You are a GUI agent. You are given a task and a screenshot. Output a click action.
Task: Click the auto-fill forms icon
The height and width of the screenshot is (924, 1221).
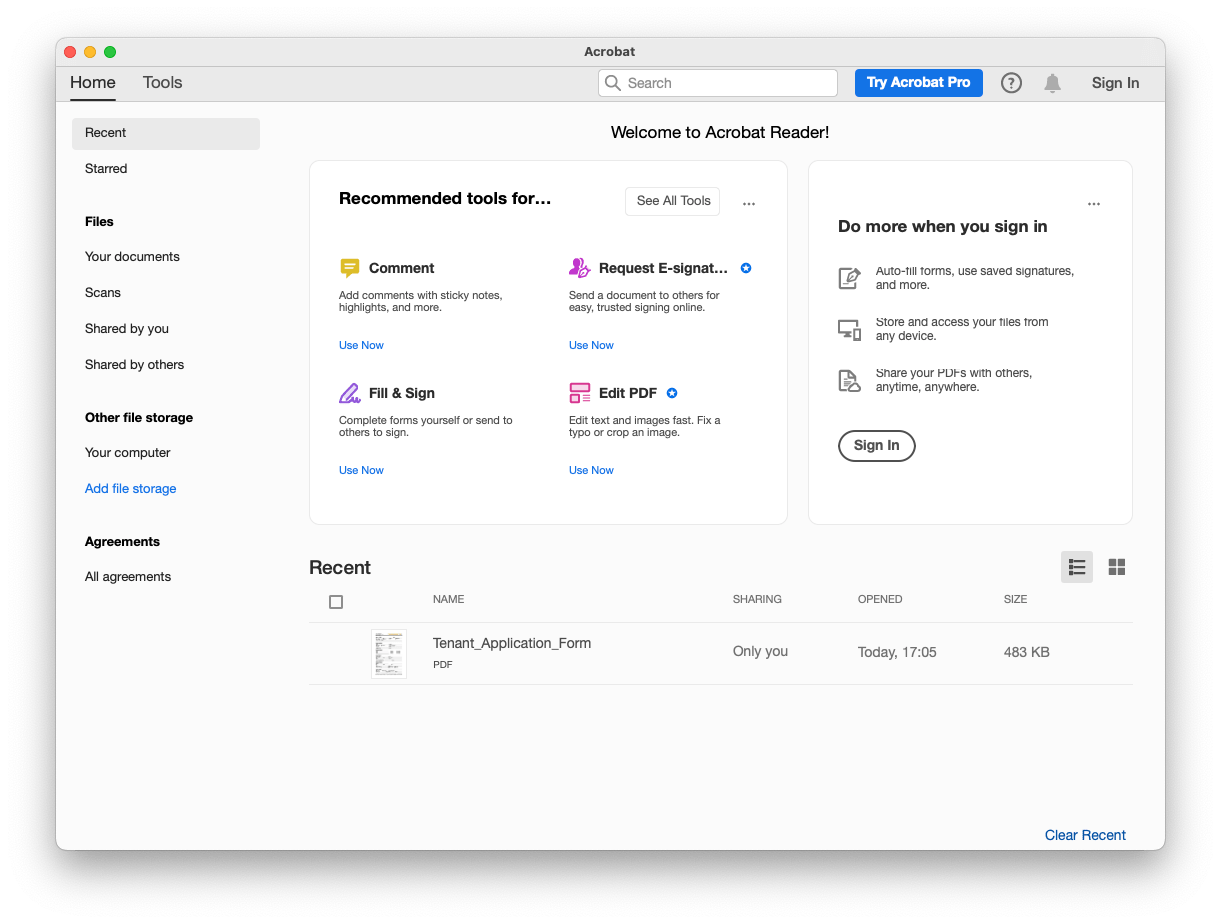click(849, 278)
